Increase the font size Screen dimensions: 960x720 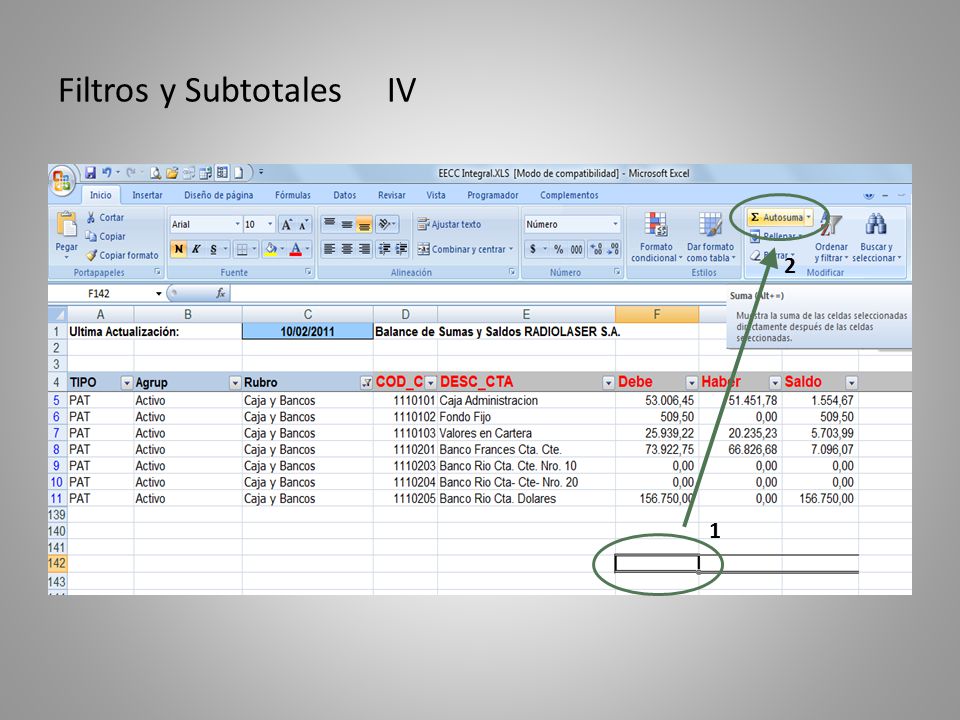287,225
